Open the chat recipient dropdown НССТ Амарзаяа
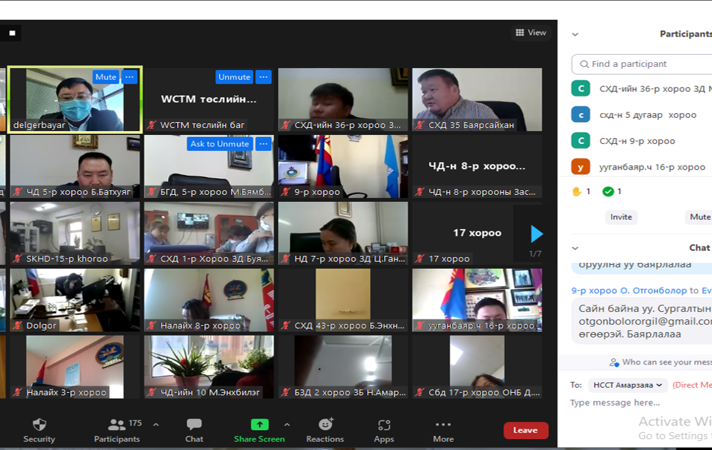This screenshot has width=712, height=450. coord(627,385)
